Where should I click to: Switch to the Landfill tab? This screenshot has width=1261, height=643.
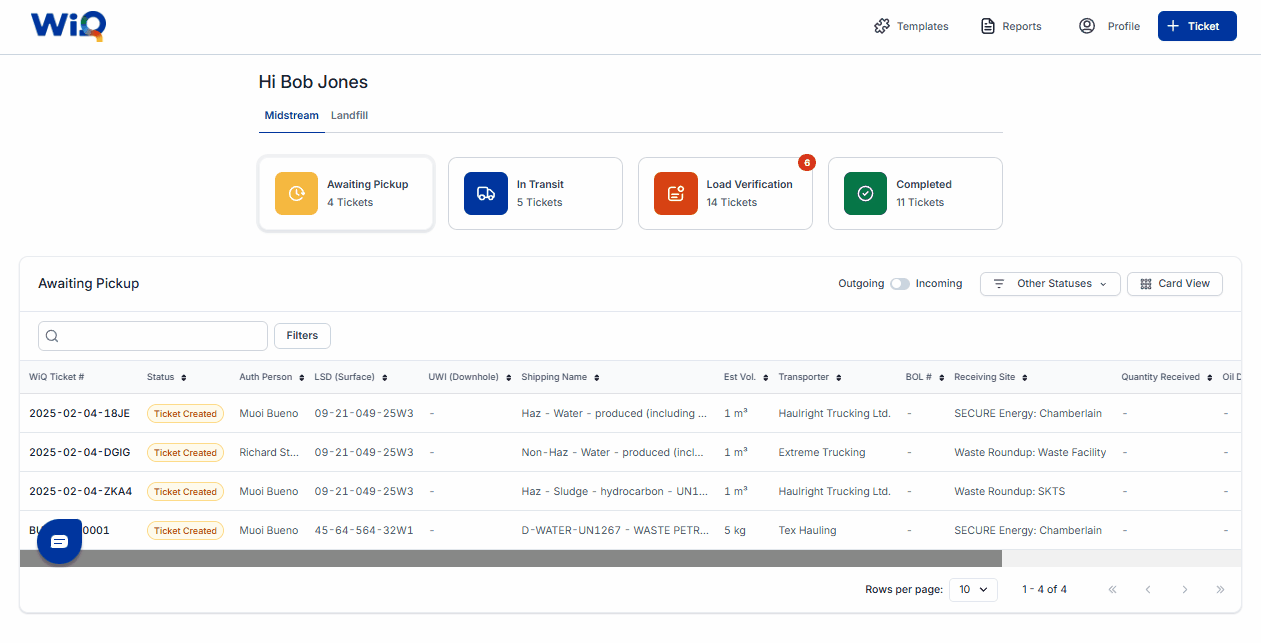coord(350,116)
